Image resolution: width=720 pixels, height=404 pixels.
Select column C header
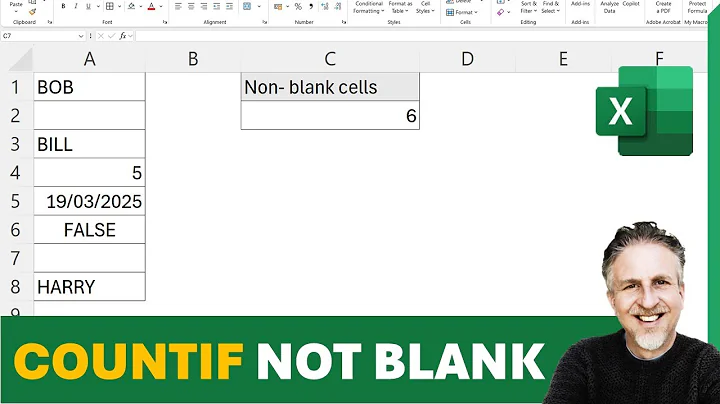tap(330, 59)
